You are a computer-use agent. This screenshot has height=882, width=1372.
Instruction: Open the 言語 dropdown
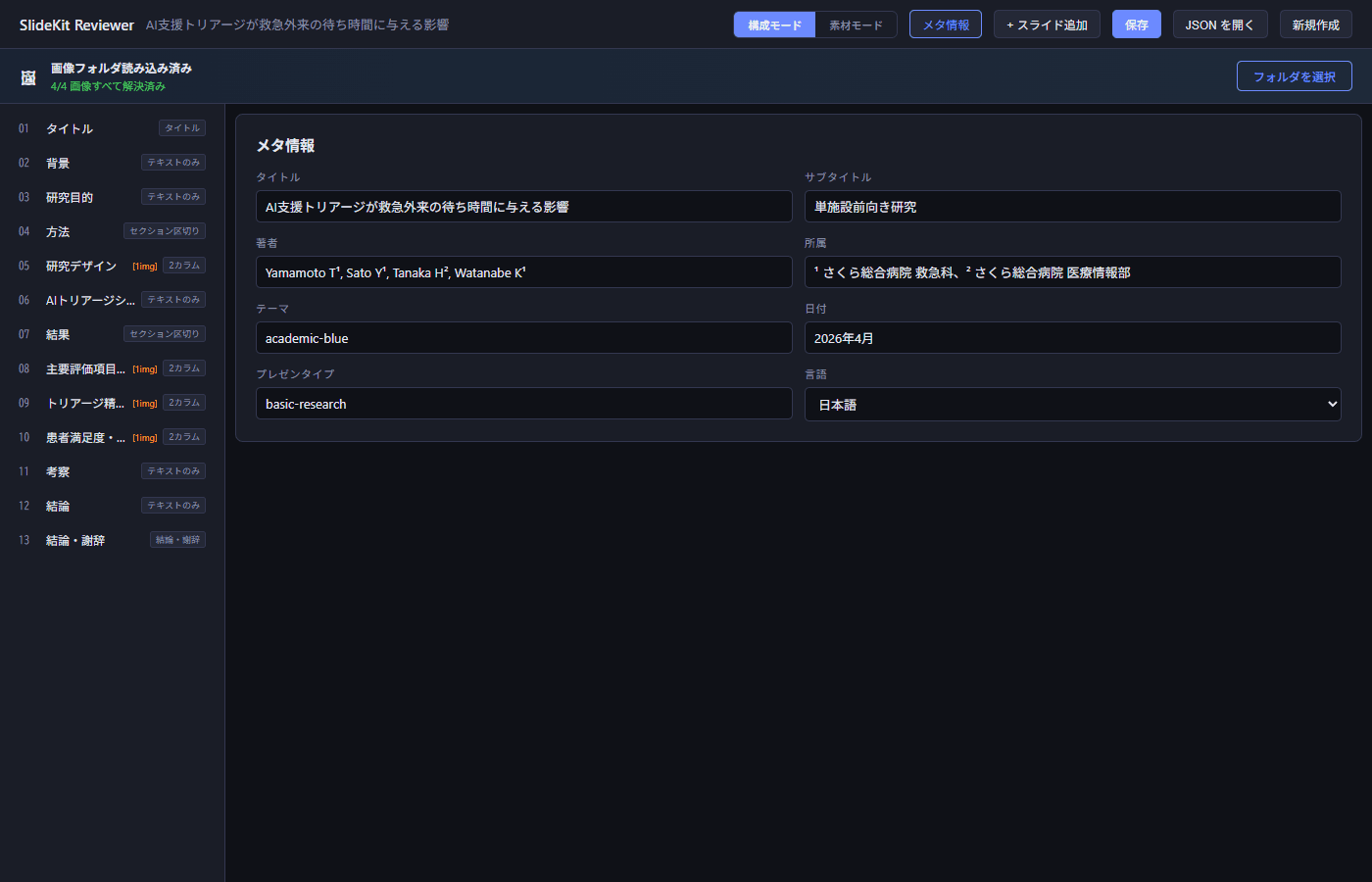point(1072,403)
